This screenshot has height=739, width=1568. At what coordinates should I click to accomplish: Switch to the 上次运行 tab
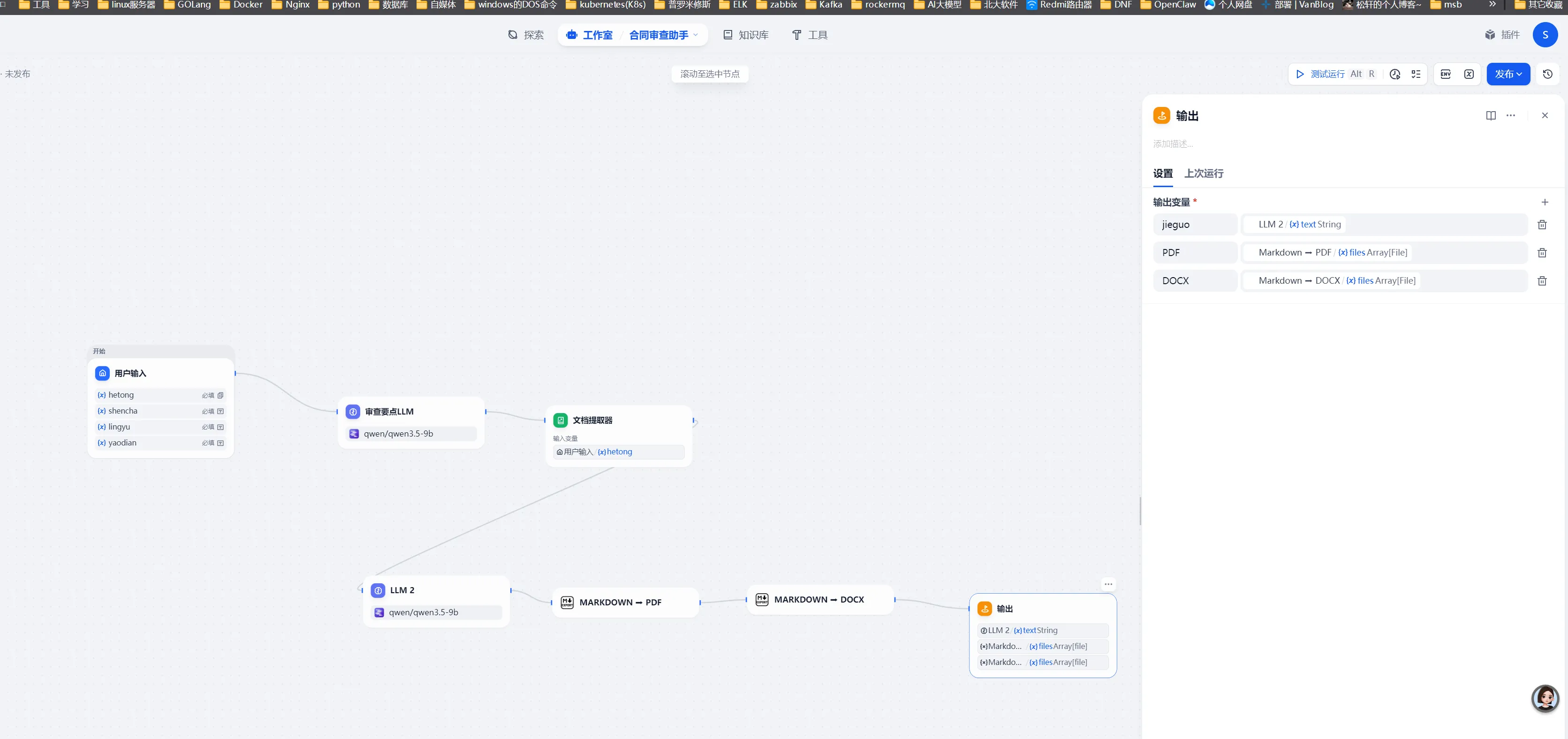1204,173
